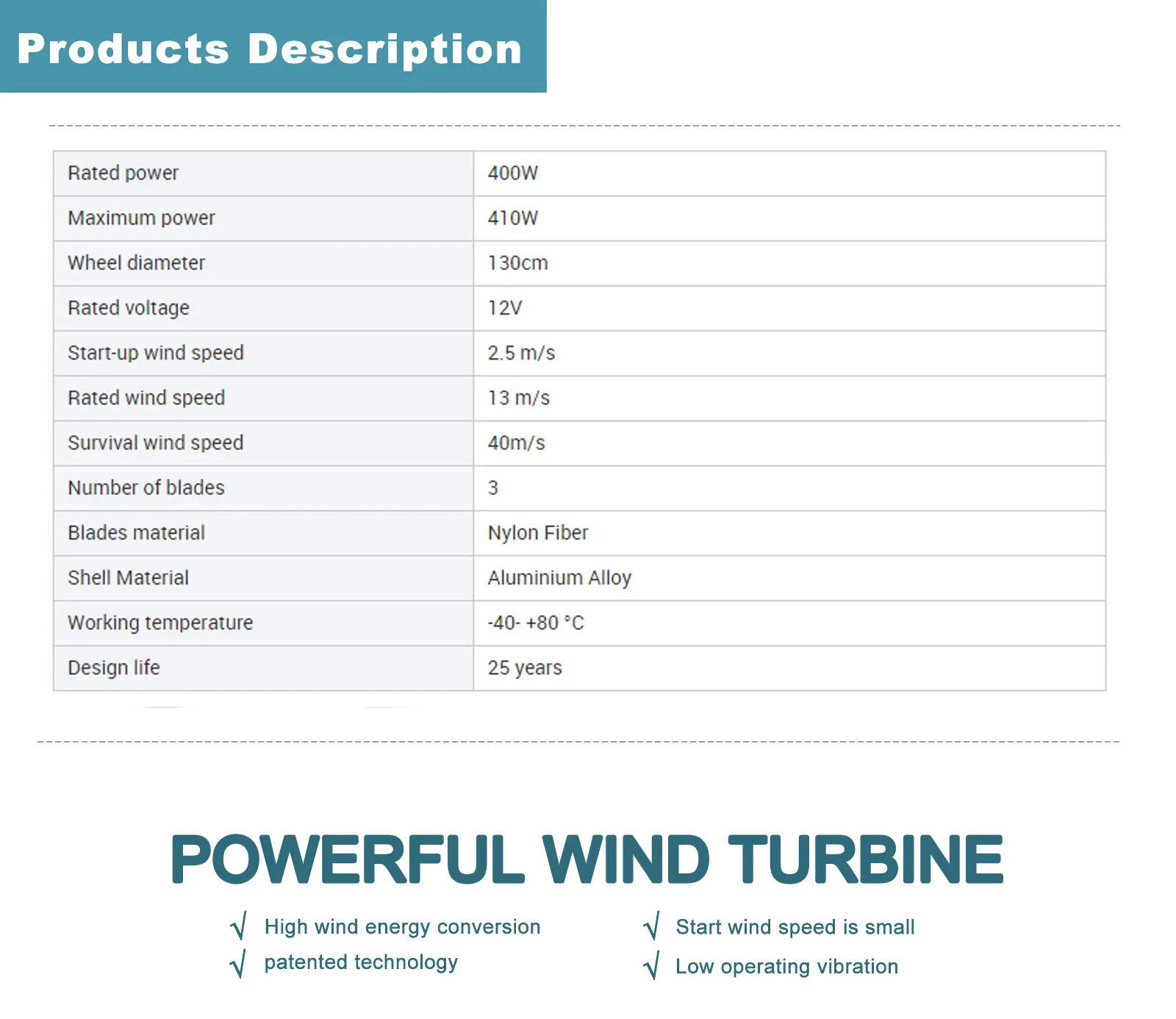The height and width of the screenshot is (1019, 1176).
Task: Click the 13 m/s rated wind speed value
Action: [x=519, y=398]
